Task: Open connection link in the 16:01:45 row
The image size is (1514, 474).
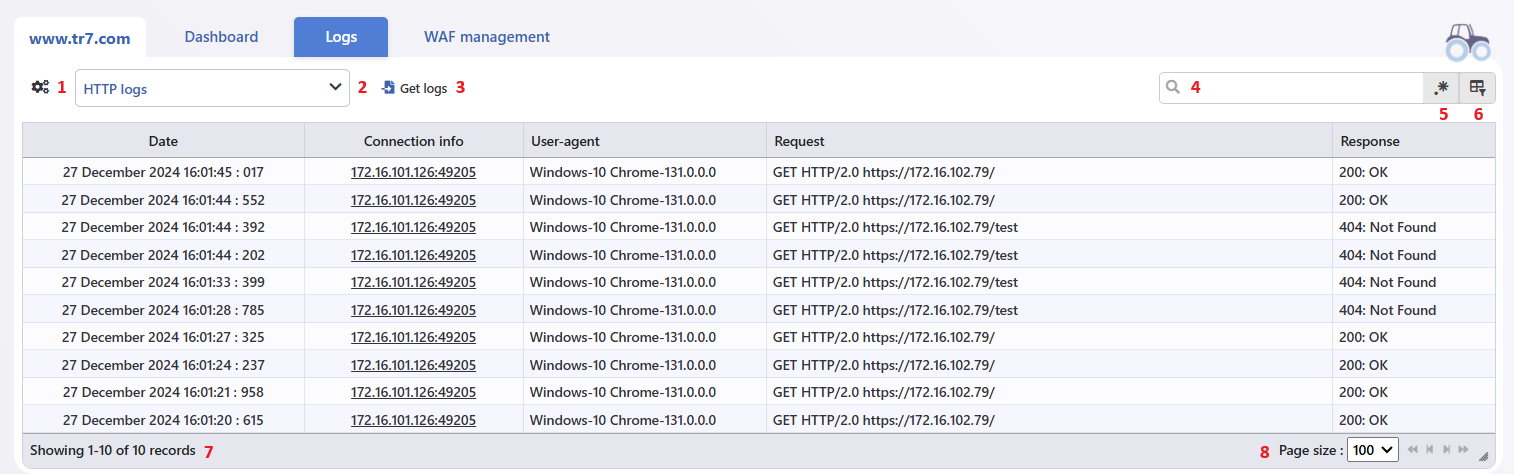Action: 413,172
